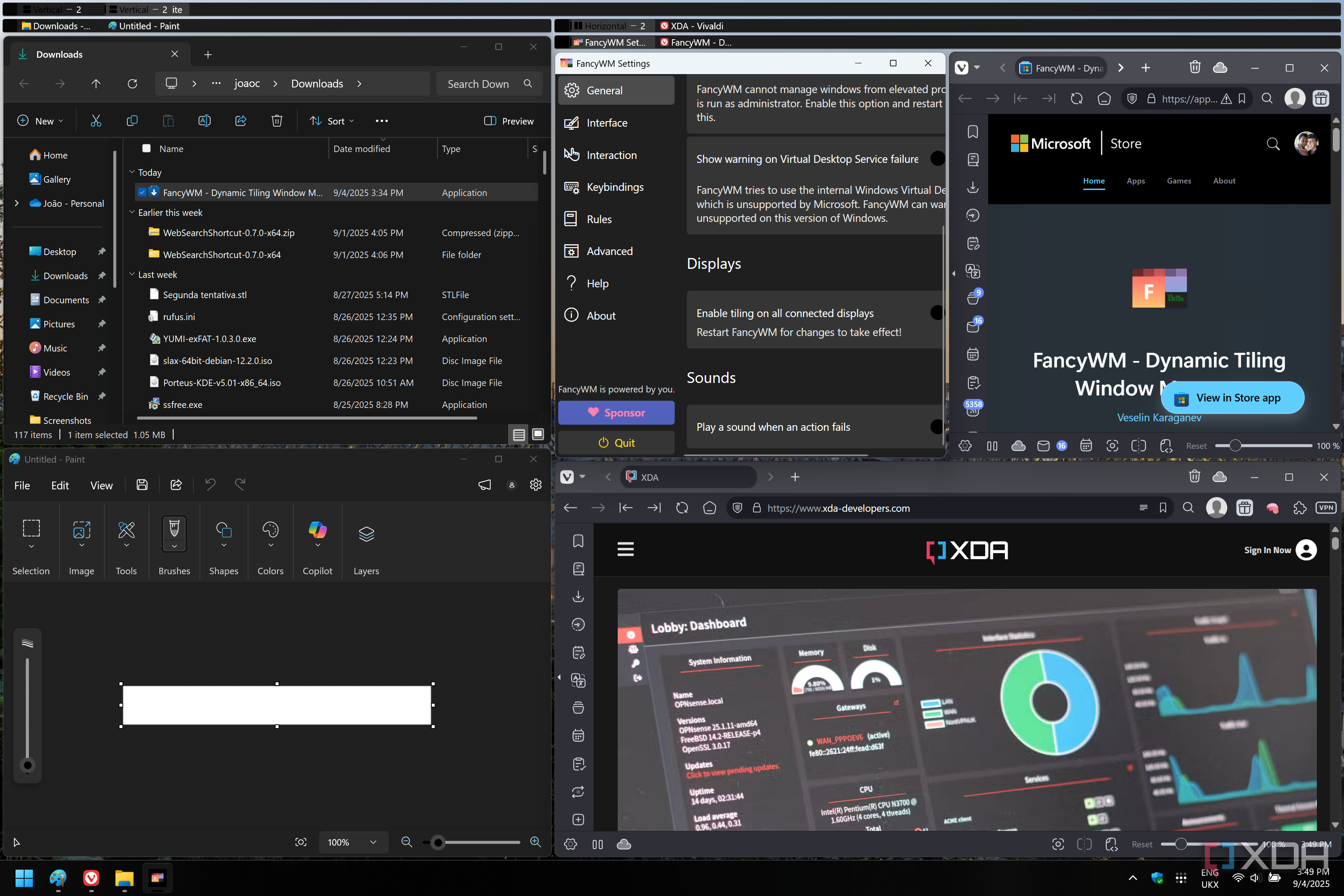Screen dimensions: 1344x896
Task: Expand the chevron after Downloads in address bar
Action: (359, 84)
